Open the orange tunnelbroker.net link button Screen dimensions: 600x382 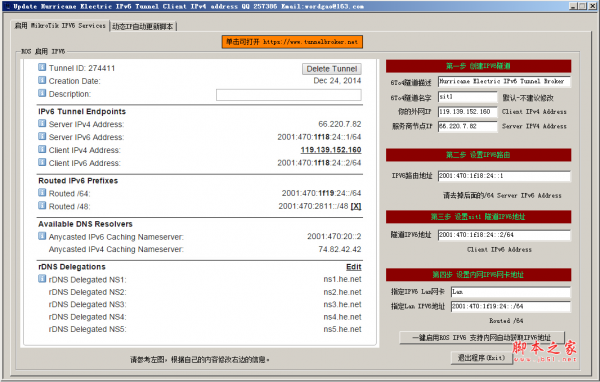coord(292,42)
